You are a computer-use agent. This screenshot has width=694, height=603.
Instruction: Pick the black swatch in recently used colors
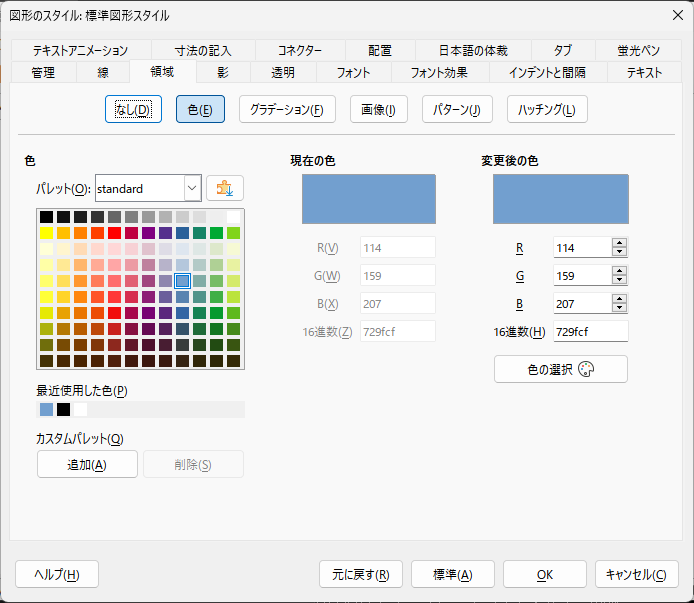(x=63, y=409)
